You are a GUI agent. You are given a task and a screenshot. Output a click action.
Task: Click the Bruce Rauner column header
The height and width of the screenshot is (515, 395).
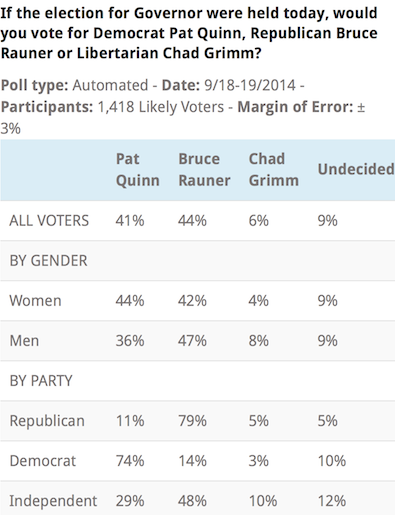[204, 170]
